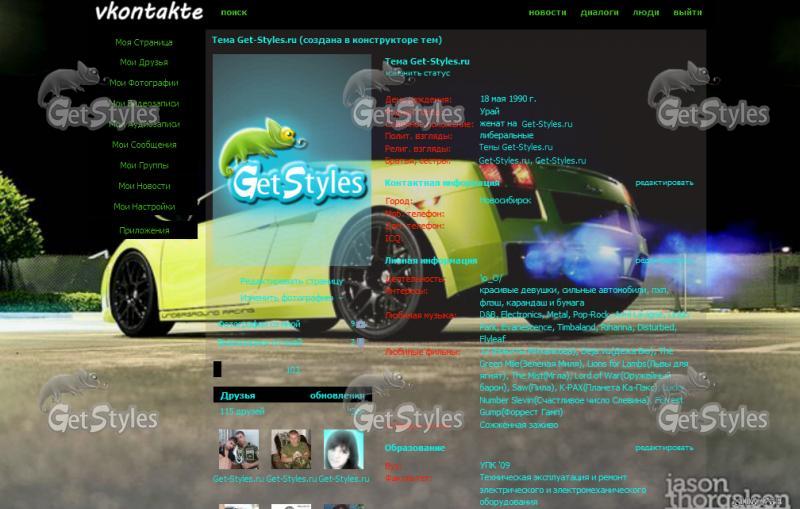Click редактировать for Образование
The height and width of the screenshot is (509, 800).
pos(664,448)
